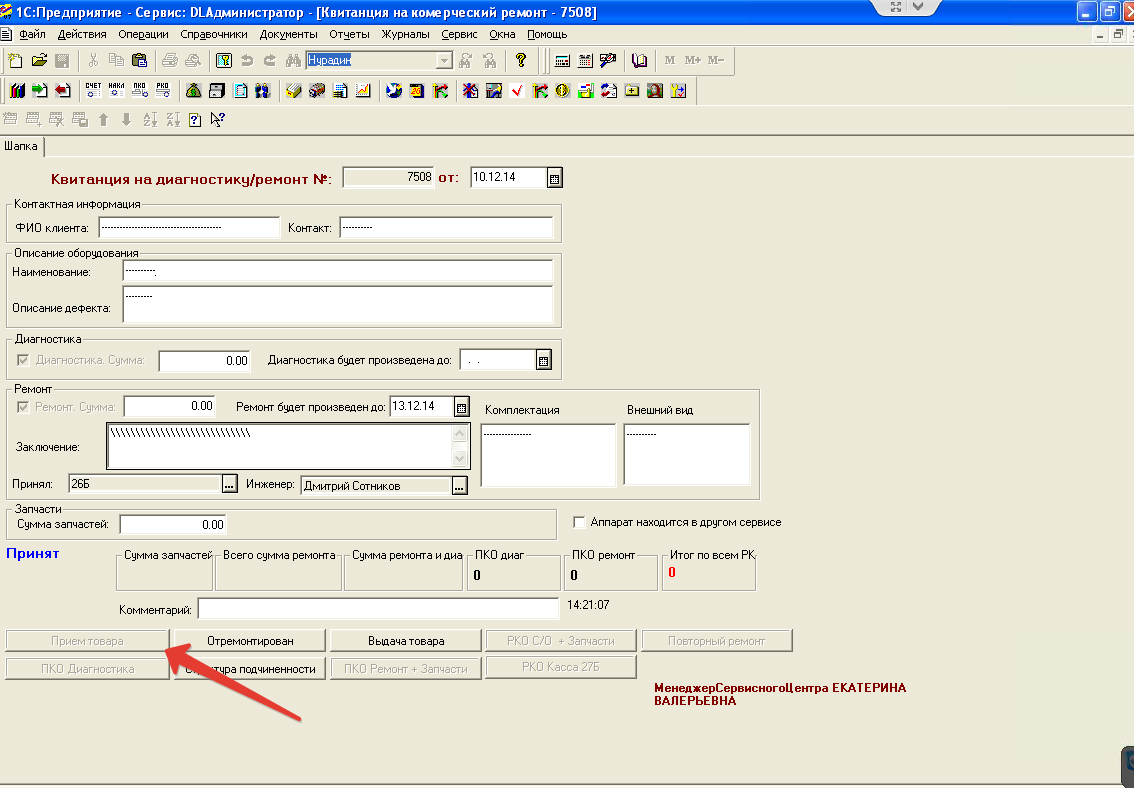The width and height of the screenshot is (1134, 788).
Task: Click the СЧЕТ toolbar icon
Action: pyautogui.click(x=93, y=91)
